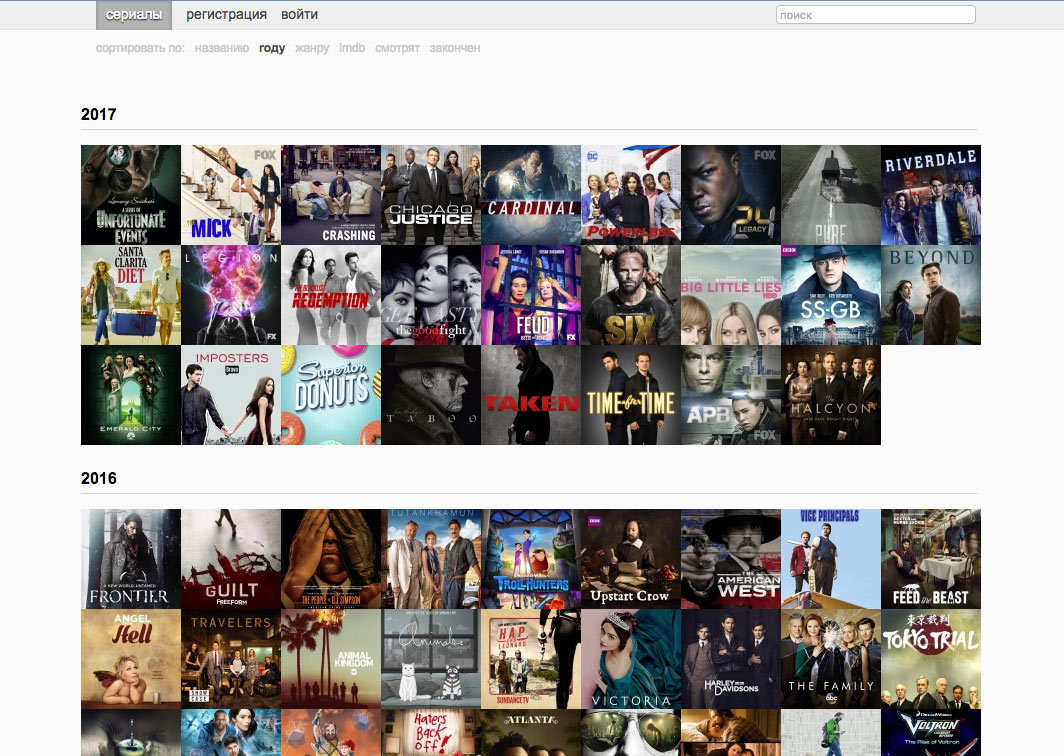Sort series by названию
This screenshot has height=756, width=1064.
pyautogui.click(x=221, y=48)
